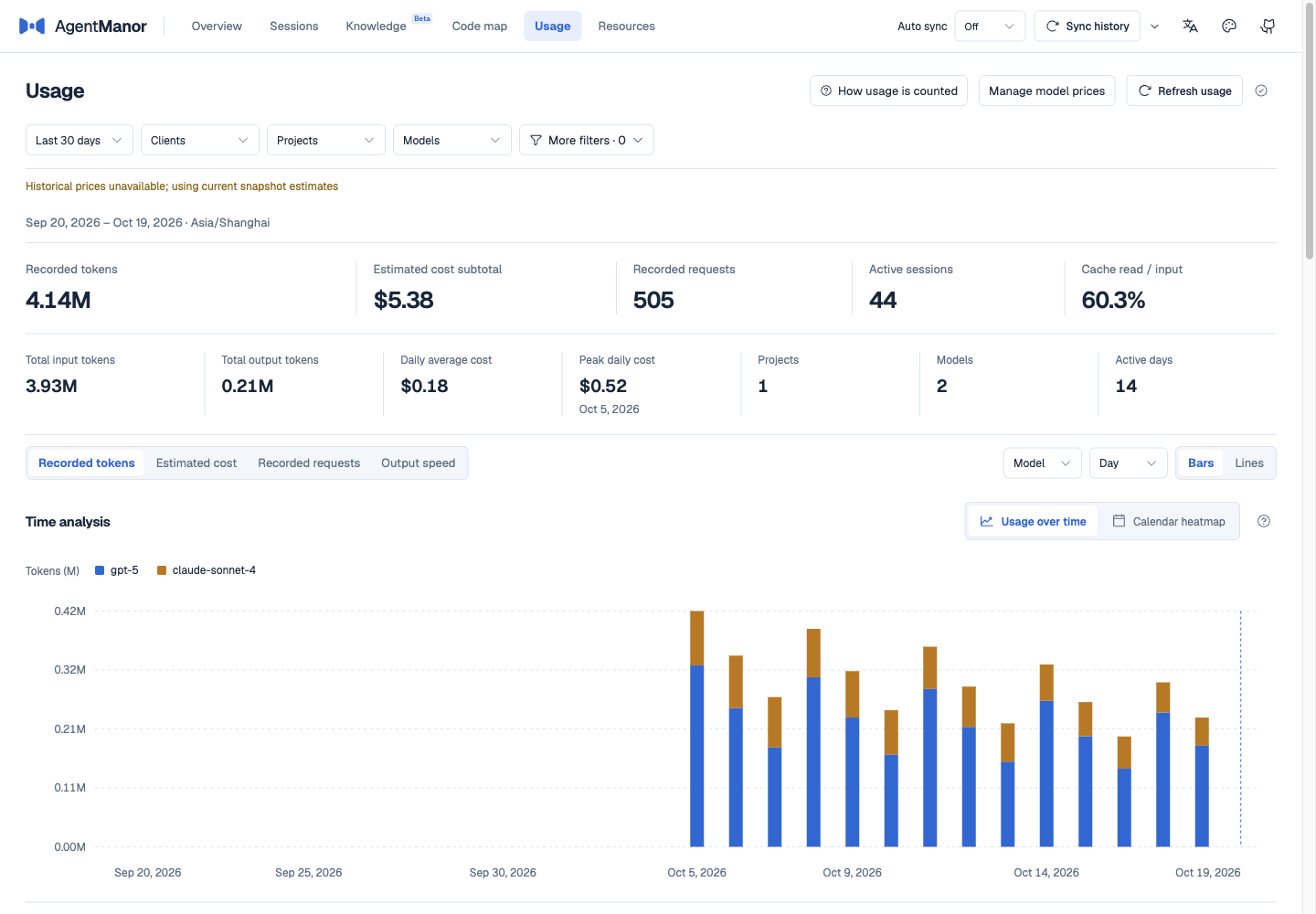Open the Auto sync Off dropdown
The image size is (1316, 914).
coord(990,27)
